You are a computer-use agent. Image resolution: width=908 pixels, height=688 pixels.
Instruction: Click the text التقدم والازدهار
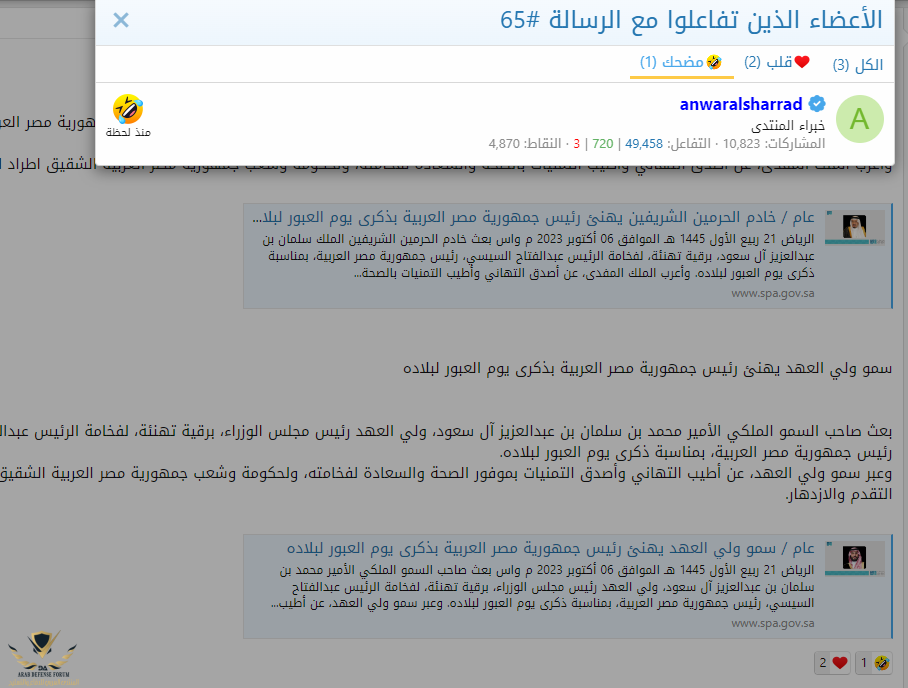pos(839,495)
